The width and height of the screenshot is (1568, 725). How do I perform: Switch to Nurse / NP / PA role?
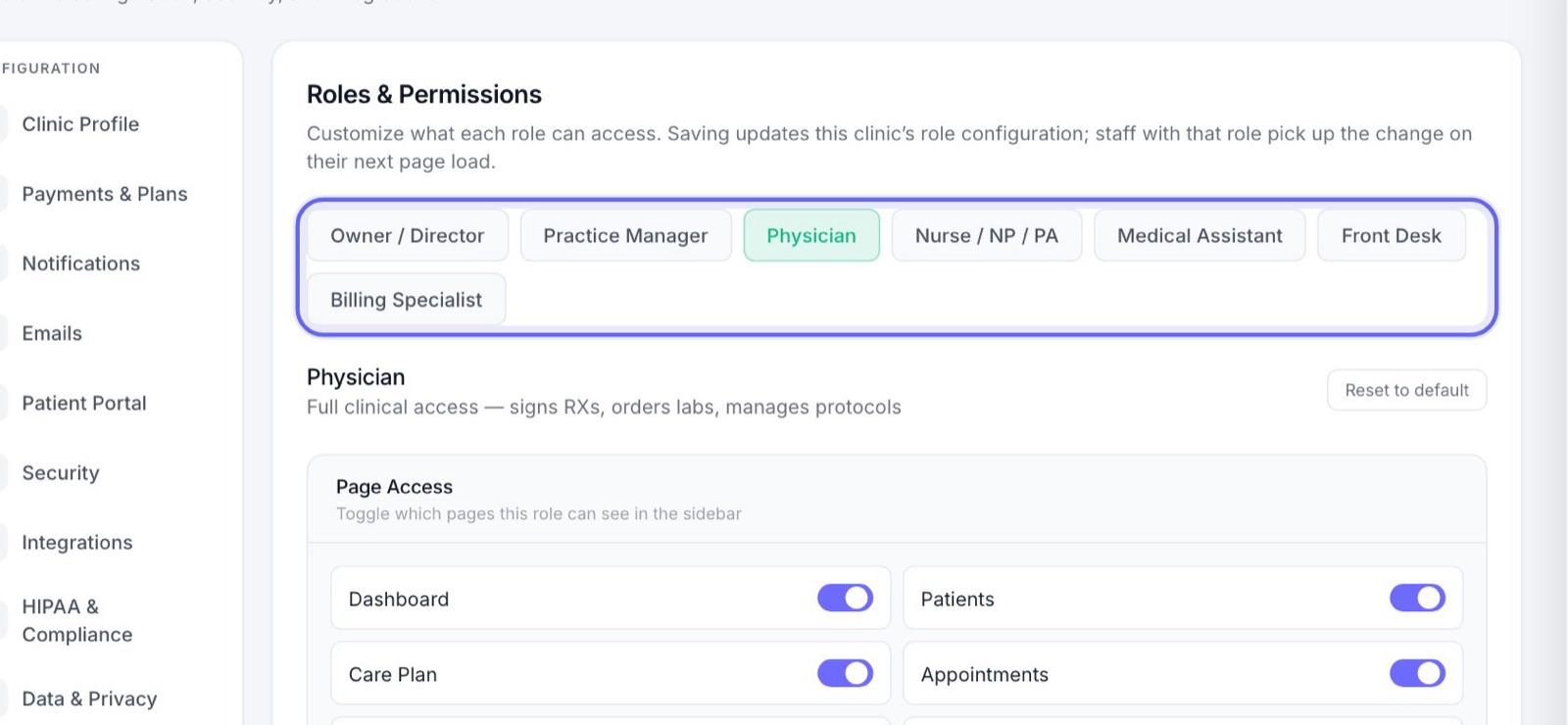click(x=987, y=235)
